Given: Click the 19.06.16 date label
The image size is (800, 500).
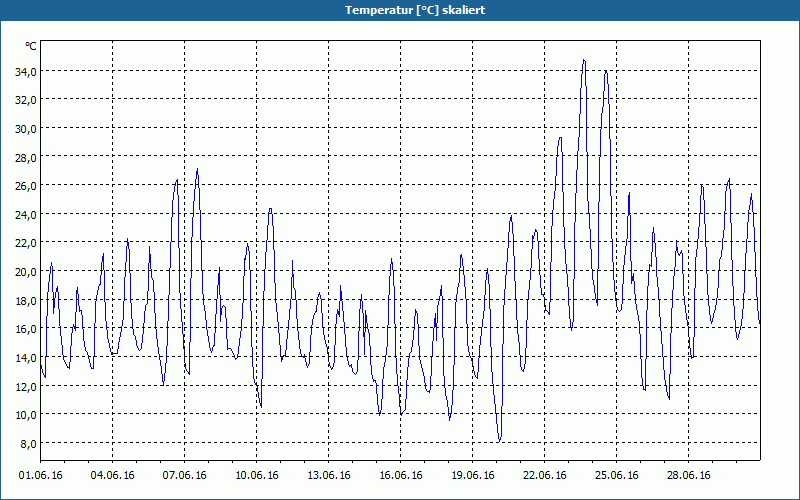Looking at the screenshot, I should point(472,476).
